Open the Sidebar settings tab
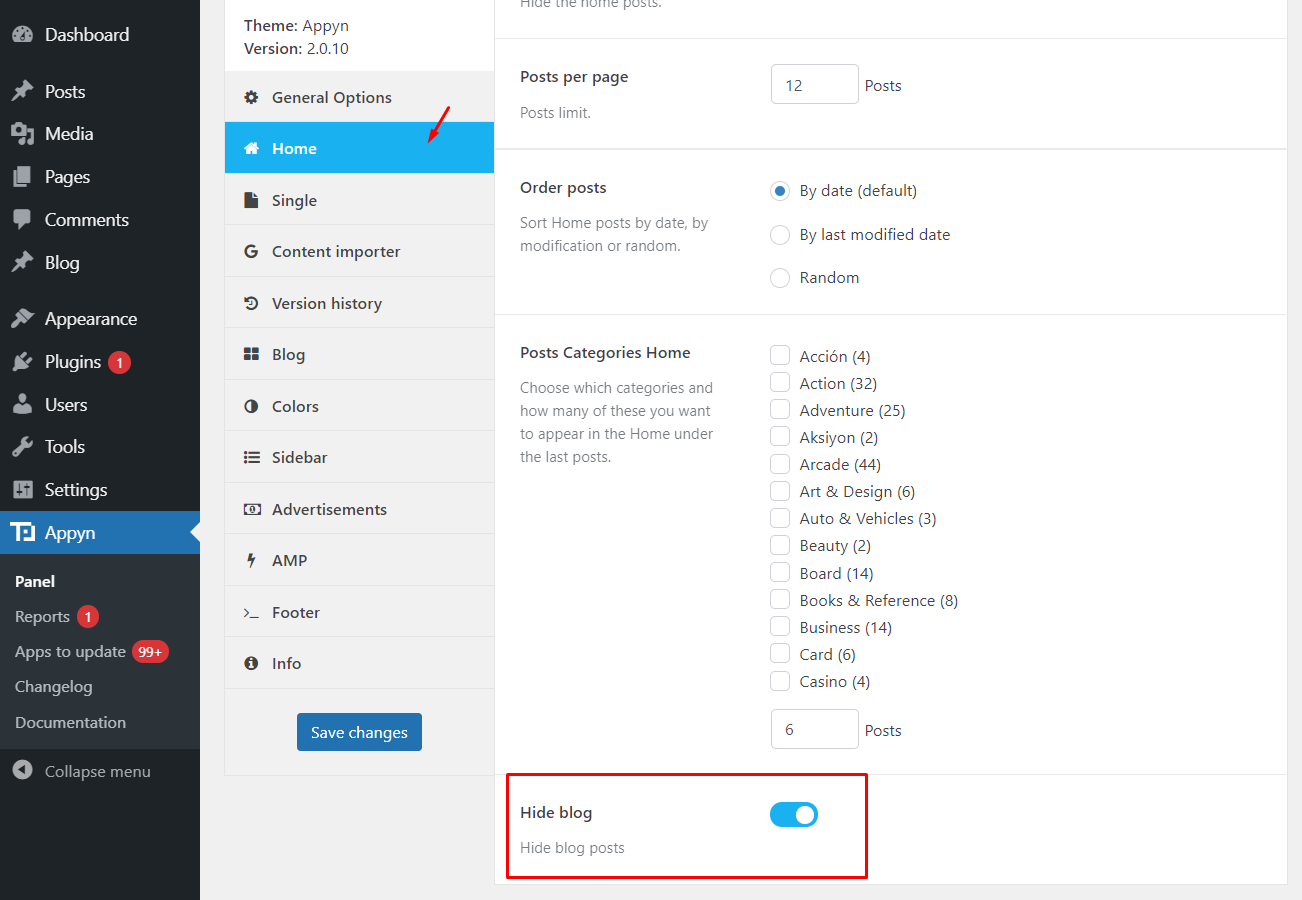 point(359,457)
